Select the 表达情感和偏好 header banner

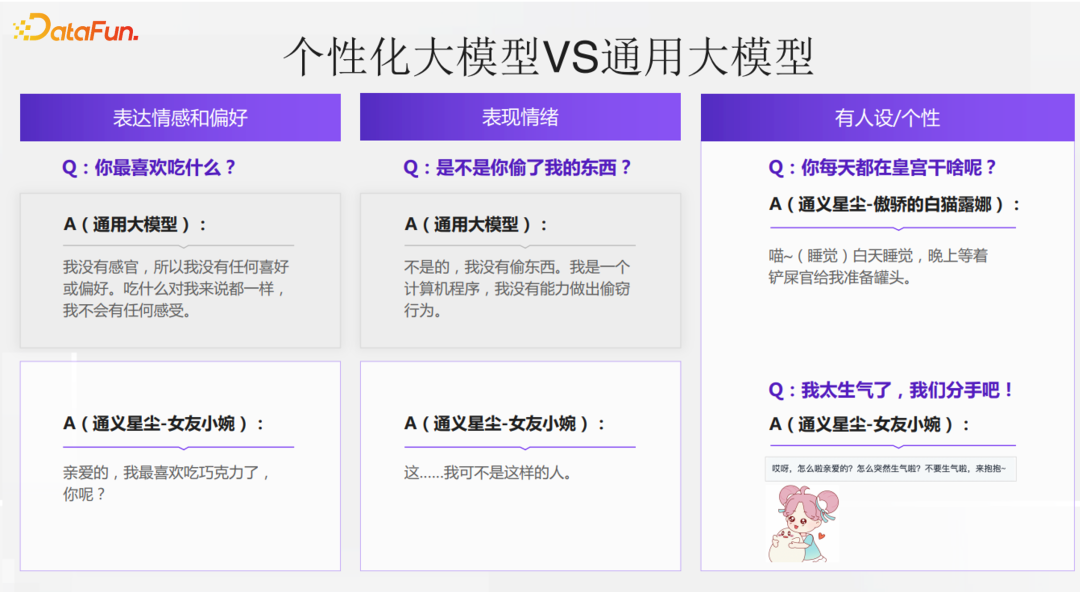(180, 118)
